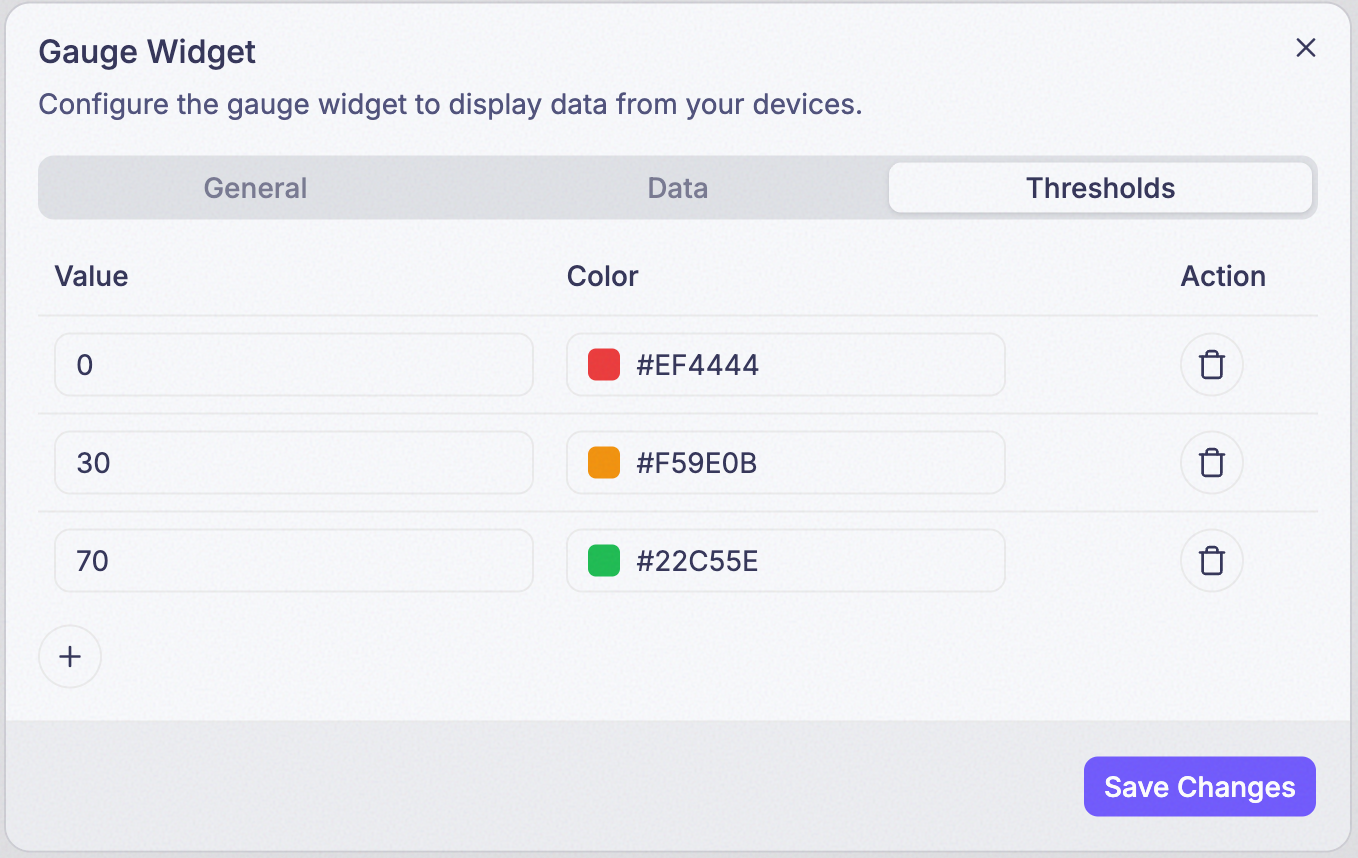Close the Gauge Widget dialog
Screen dimensions: 1358x858
click(1305, 48)
